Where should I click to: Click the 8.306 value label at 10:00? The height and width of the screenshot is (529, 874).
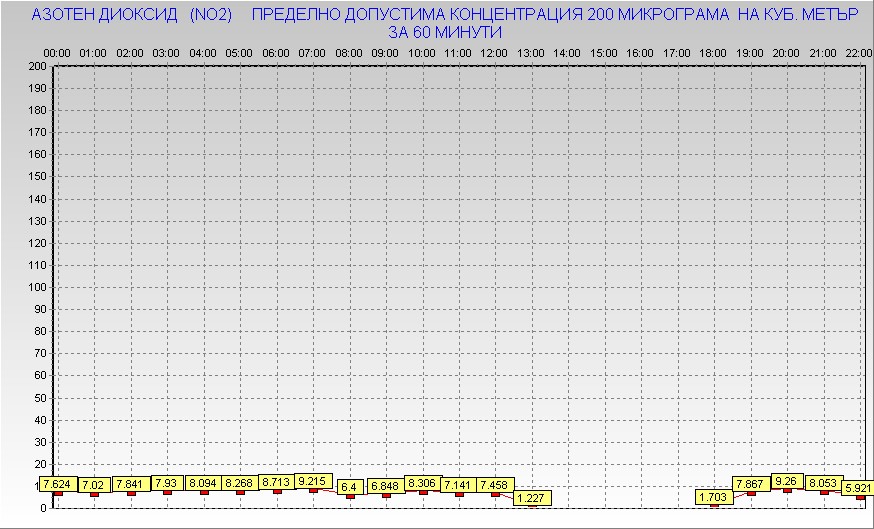click(x=422, y=483)
